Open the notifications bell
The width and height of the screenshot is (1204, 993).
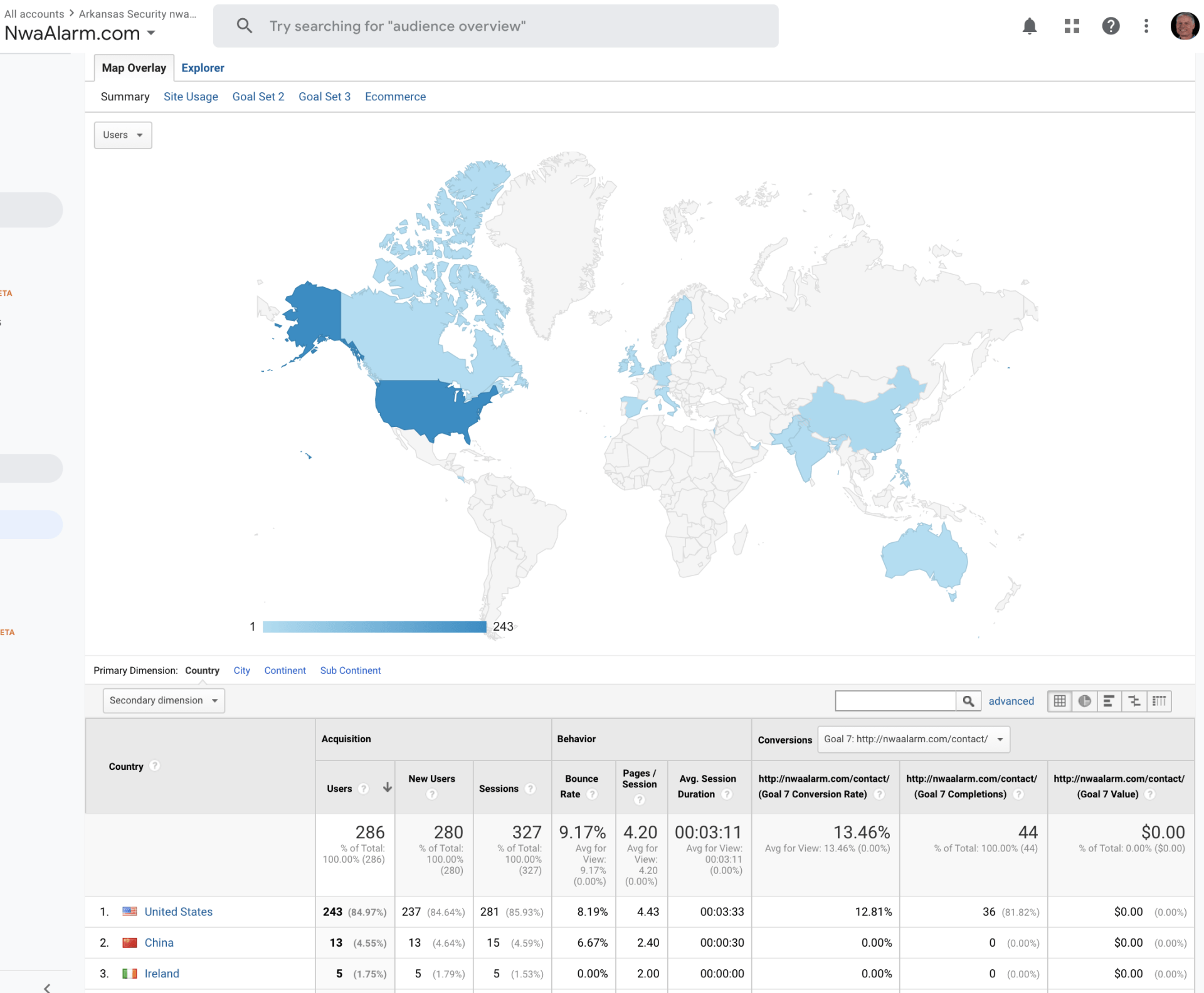point(1029,26)
